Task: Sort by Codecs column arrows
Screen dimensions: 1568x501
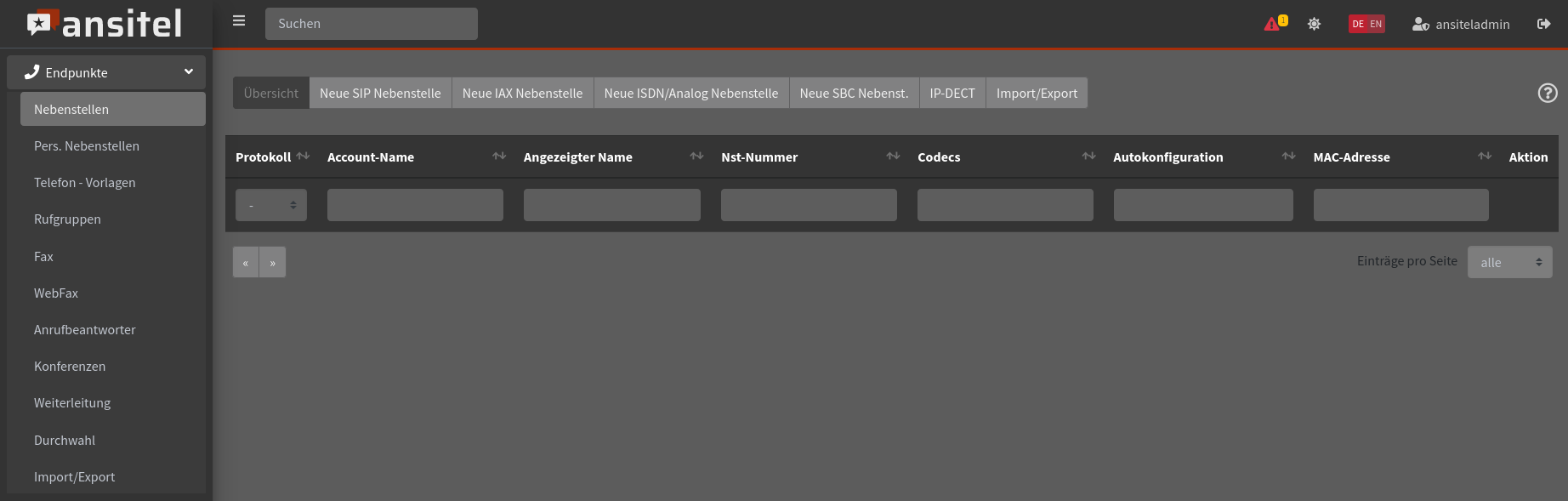Action: [1088, 157]
